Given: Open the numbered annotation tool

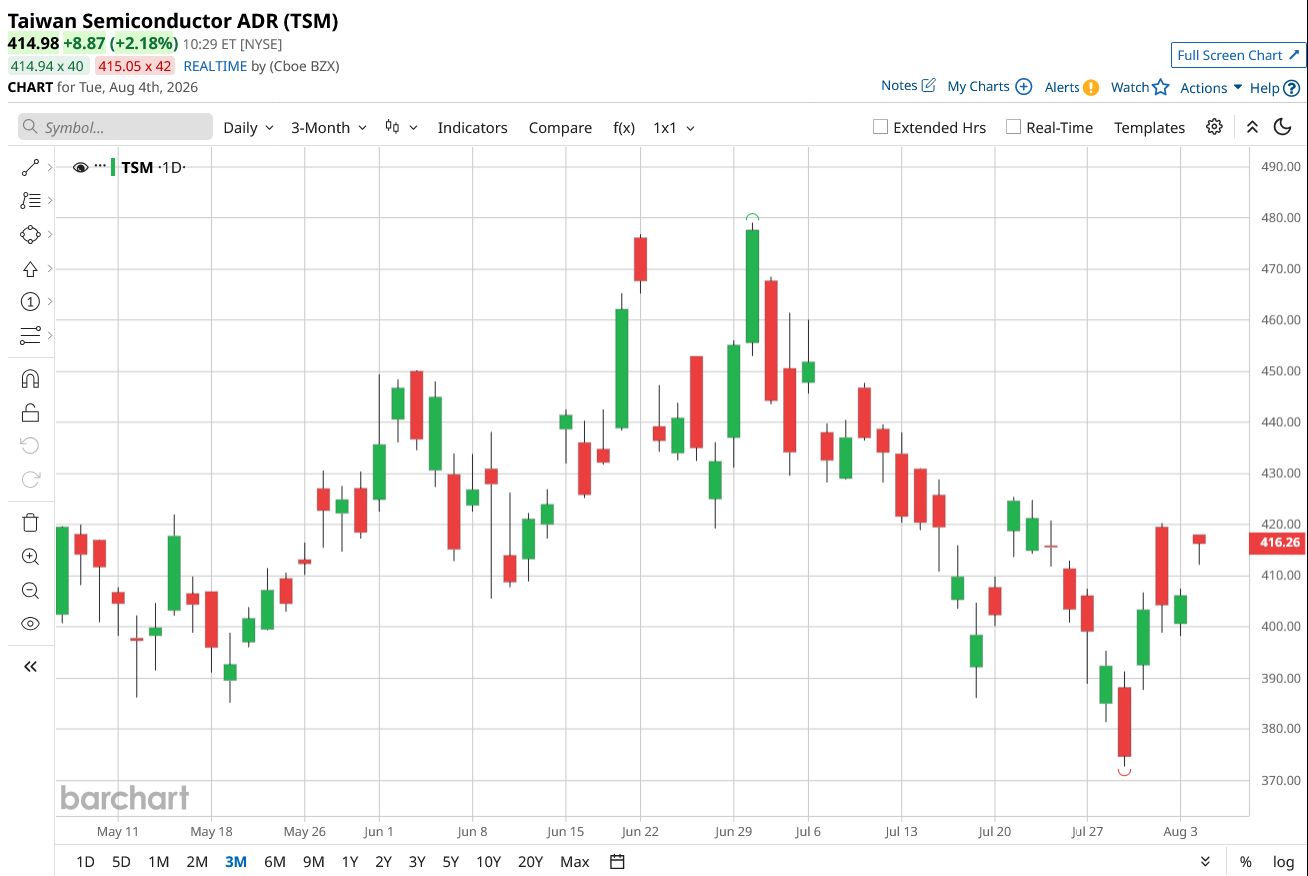Looking at the screenshot, I should point(30,302).
